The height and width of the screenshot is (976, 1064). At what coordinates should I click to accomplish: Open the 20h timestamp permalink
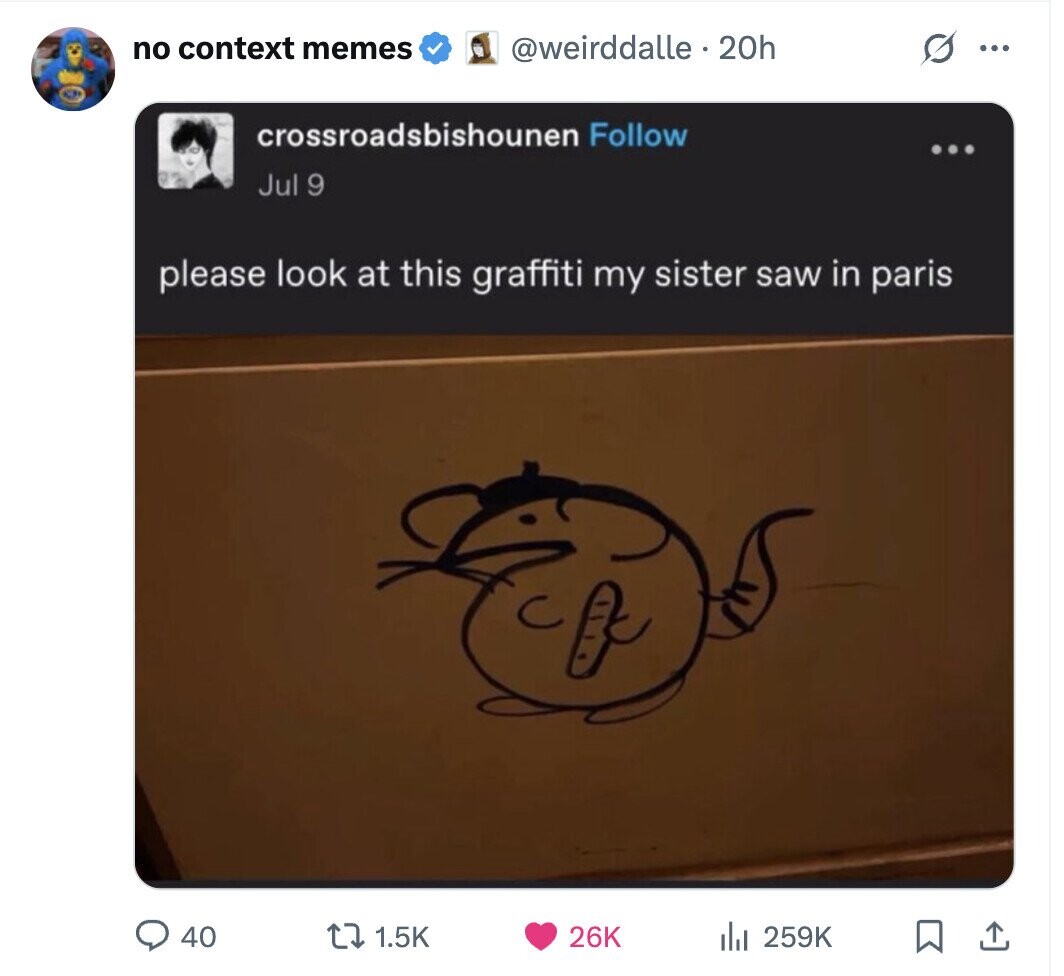pyautogui.click(x=747, y=48)
